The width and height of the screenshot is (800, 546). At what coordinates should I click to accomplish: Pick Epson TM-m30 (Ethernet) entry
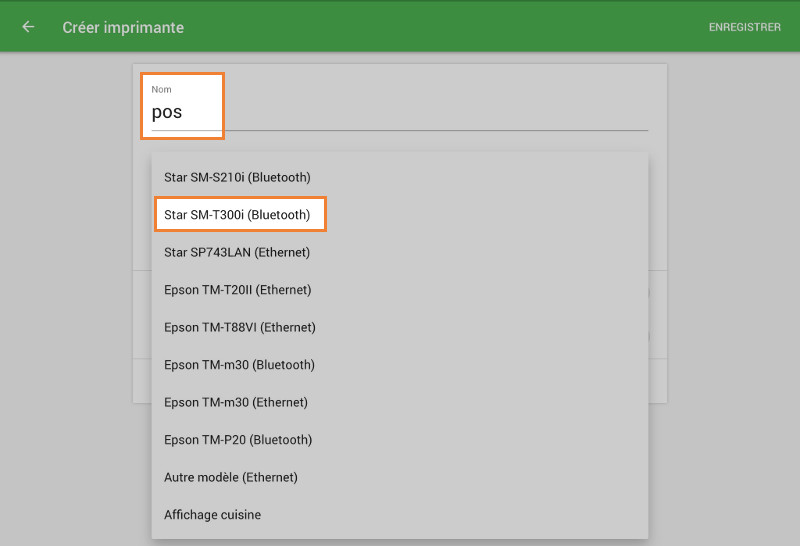(x=235, y=402)
